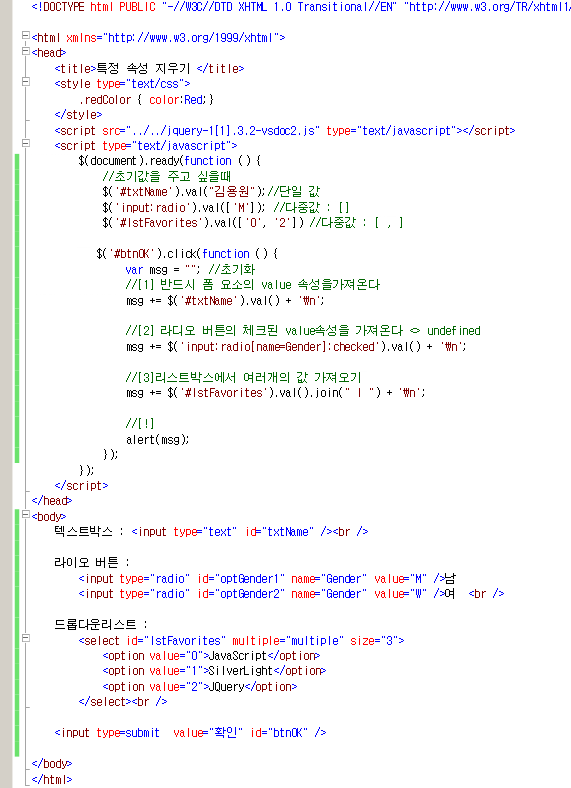Click the value="확인" attribute of the submit input

point(208,733)
